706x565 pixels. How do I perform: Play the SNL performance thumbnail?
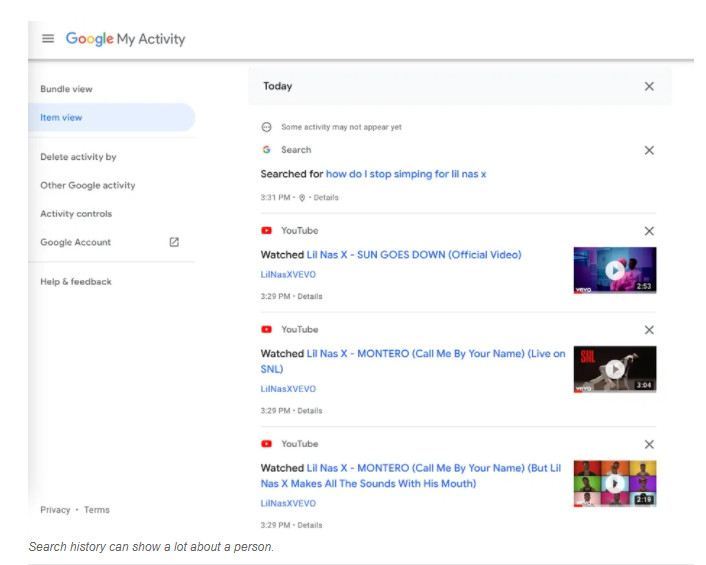(x=614, y=369)
